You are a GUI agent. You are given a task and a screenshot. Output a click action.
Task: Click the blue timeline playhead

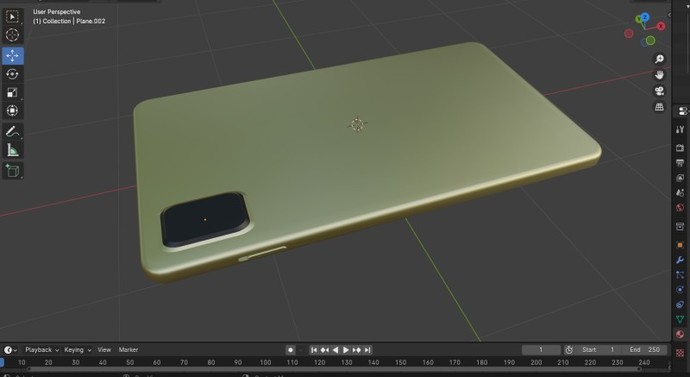click(x=2, y=362)
